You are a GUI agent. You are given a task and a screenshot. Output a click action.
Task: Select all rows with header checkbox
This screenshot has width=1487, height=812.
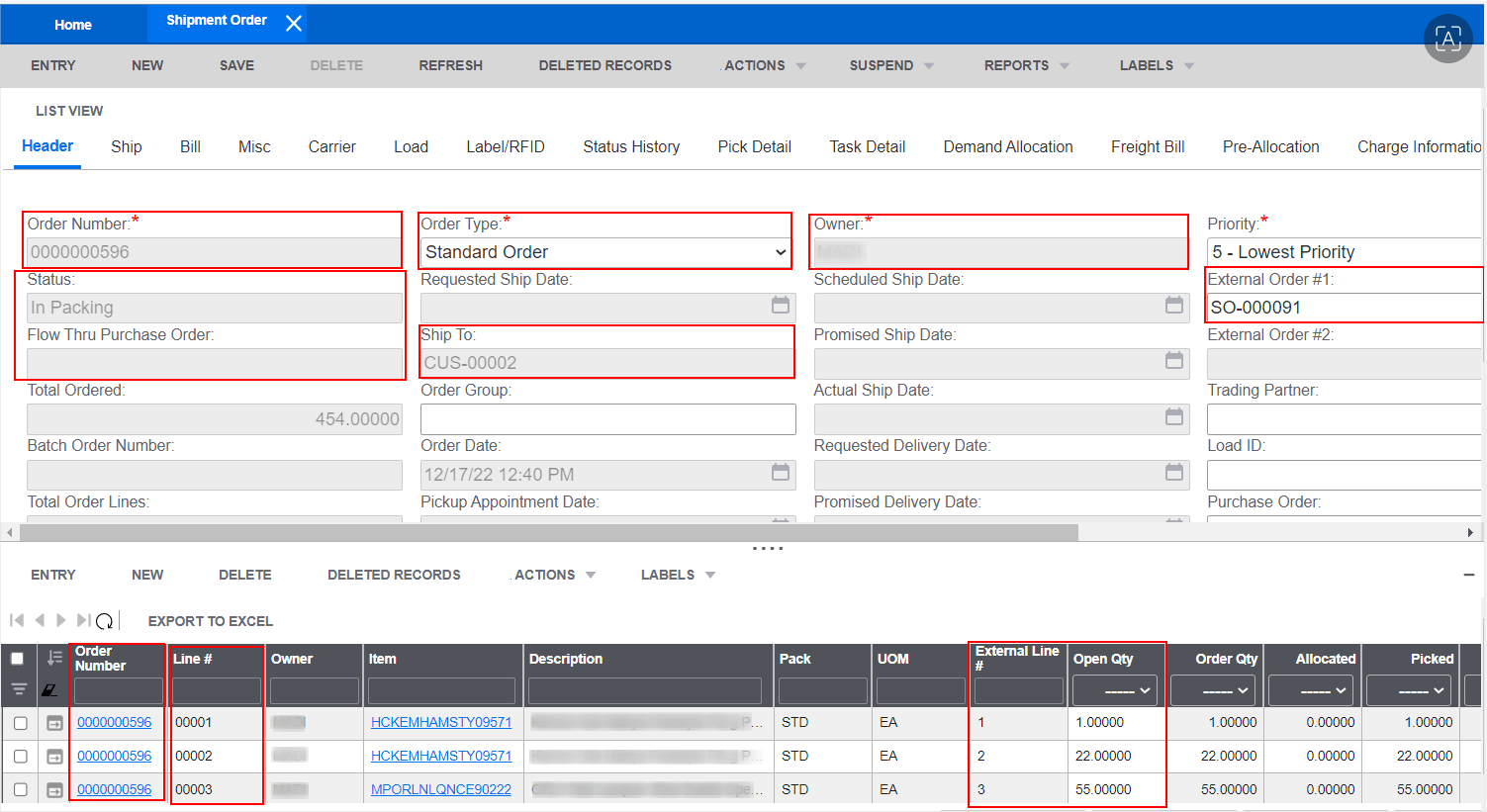coord(17,658)
